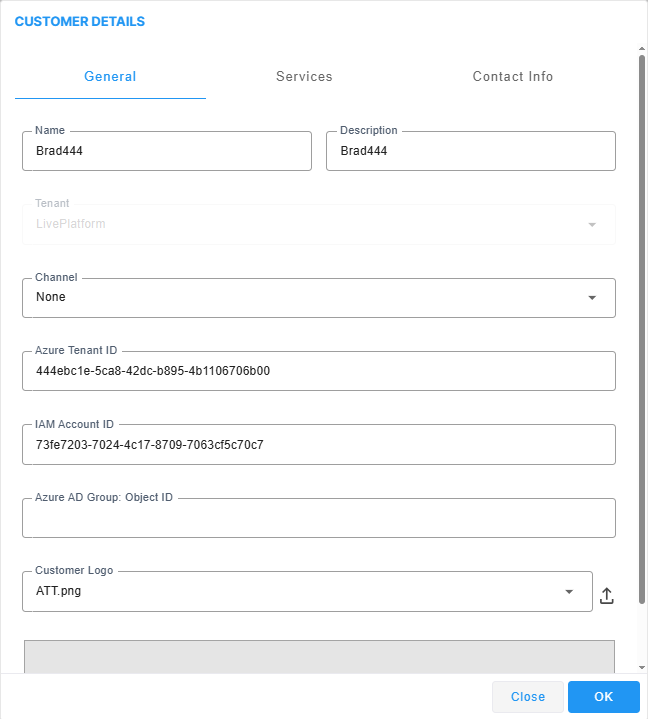This screenshot has height=719, width=648.
Task: Click the greyed-out Tenant field caret arrow
Action: (x=591, y=224)
